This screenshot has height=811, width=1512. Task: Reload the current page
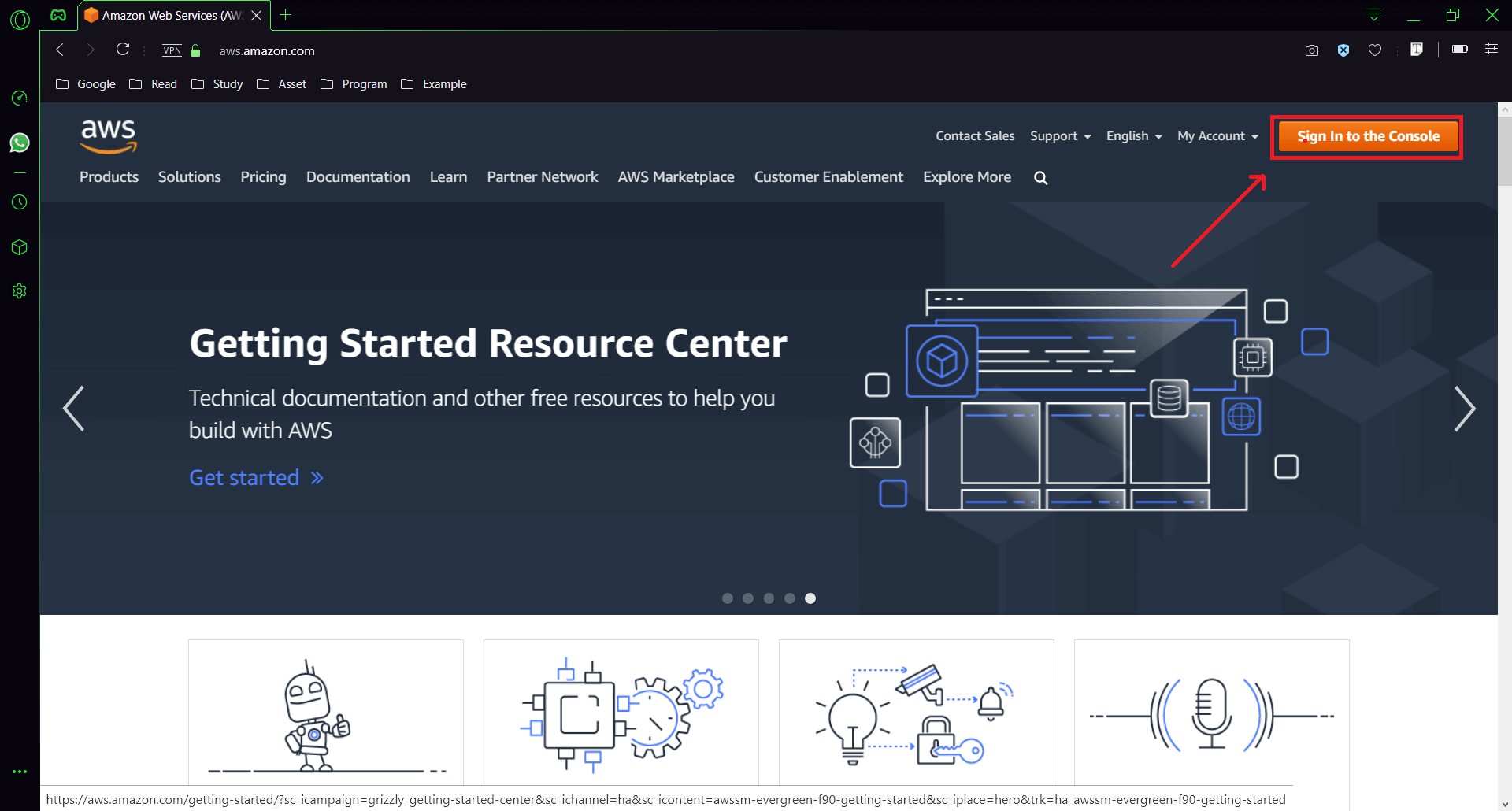tap(122, 50)
